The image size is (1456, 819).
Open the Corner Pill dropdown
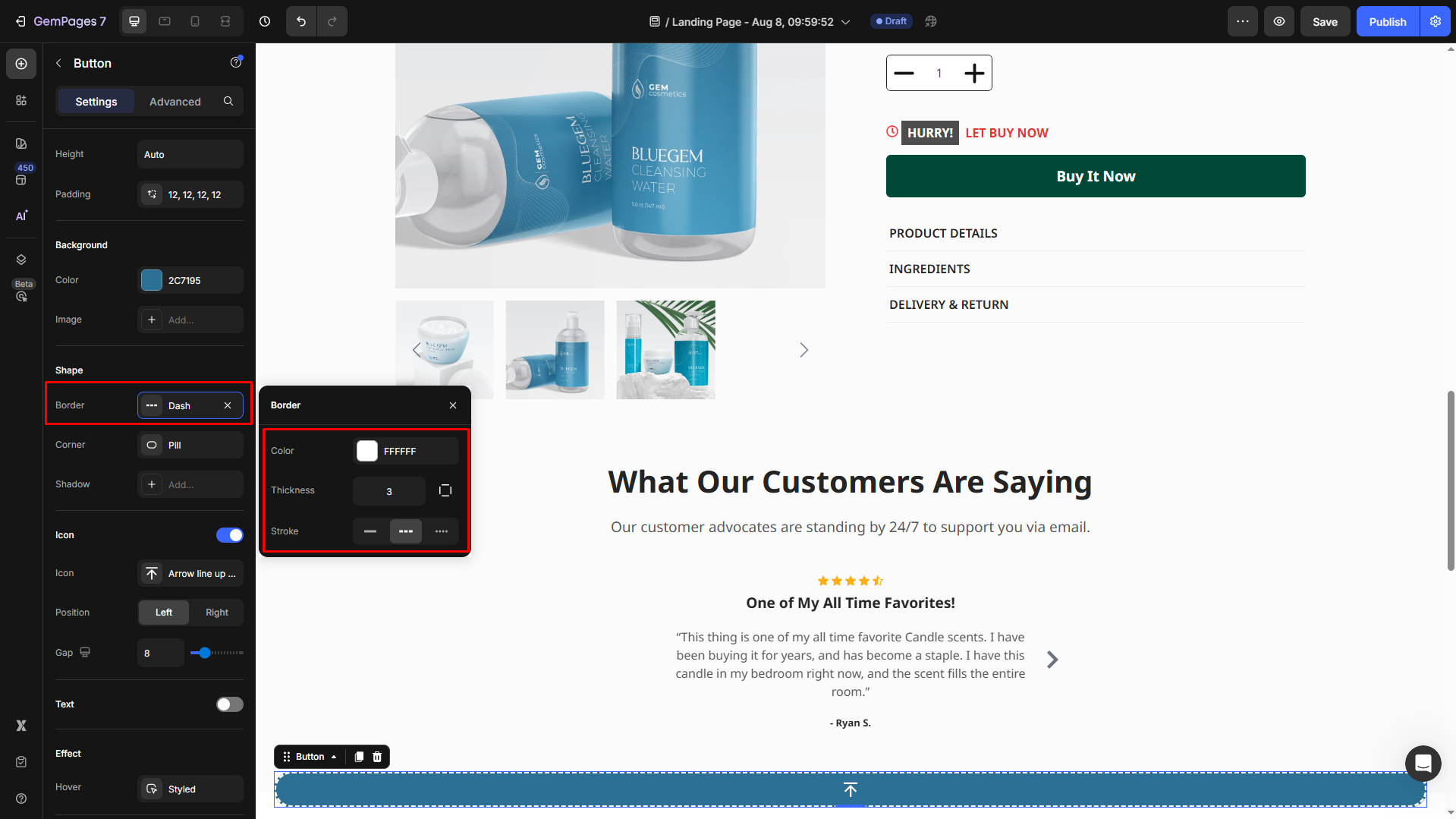click(x=190, y=445)
